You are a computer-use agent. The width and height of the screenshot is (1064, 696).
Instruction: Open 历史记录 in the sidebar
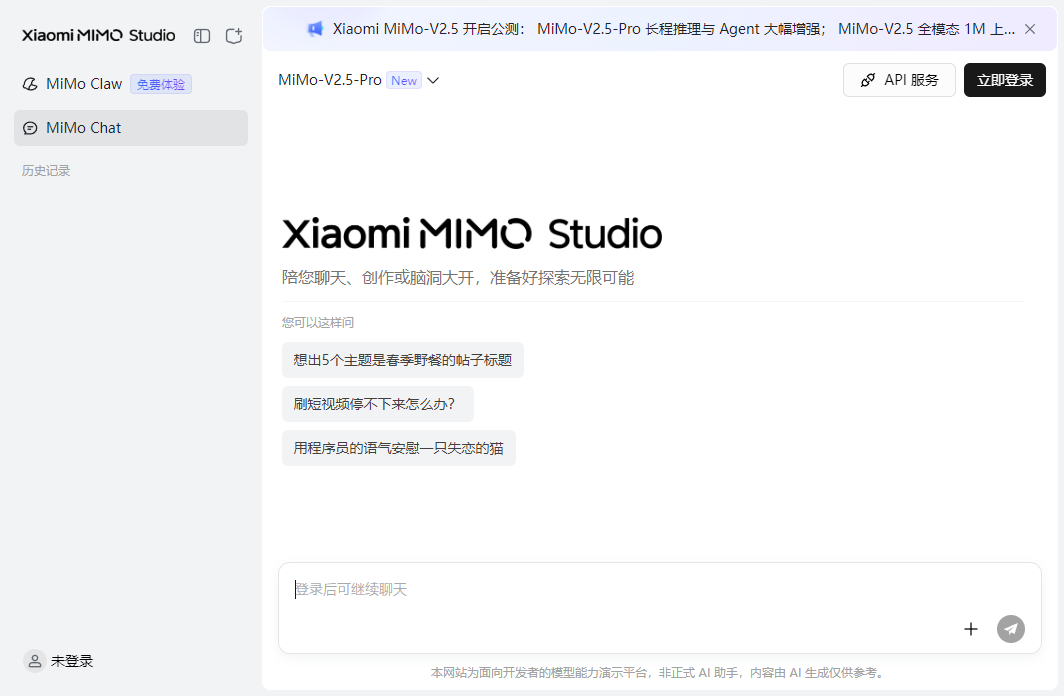pyautogui.click(x=45, y=170)
